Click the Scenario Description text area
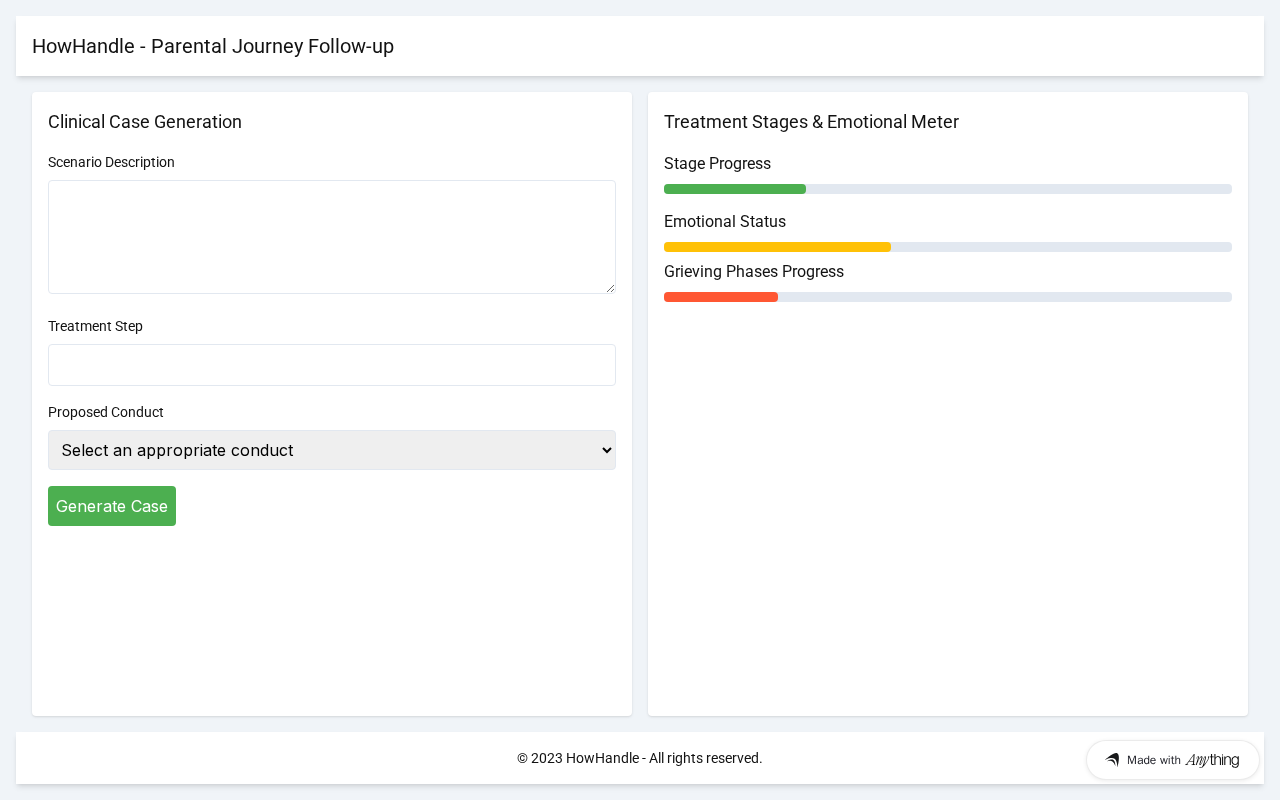The height and width of the screenshot is (800, 1280). pos(331,236)
